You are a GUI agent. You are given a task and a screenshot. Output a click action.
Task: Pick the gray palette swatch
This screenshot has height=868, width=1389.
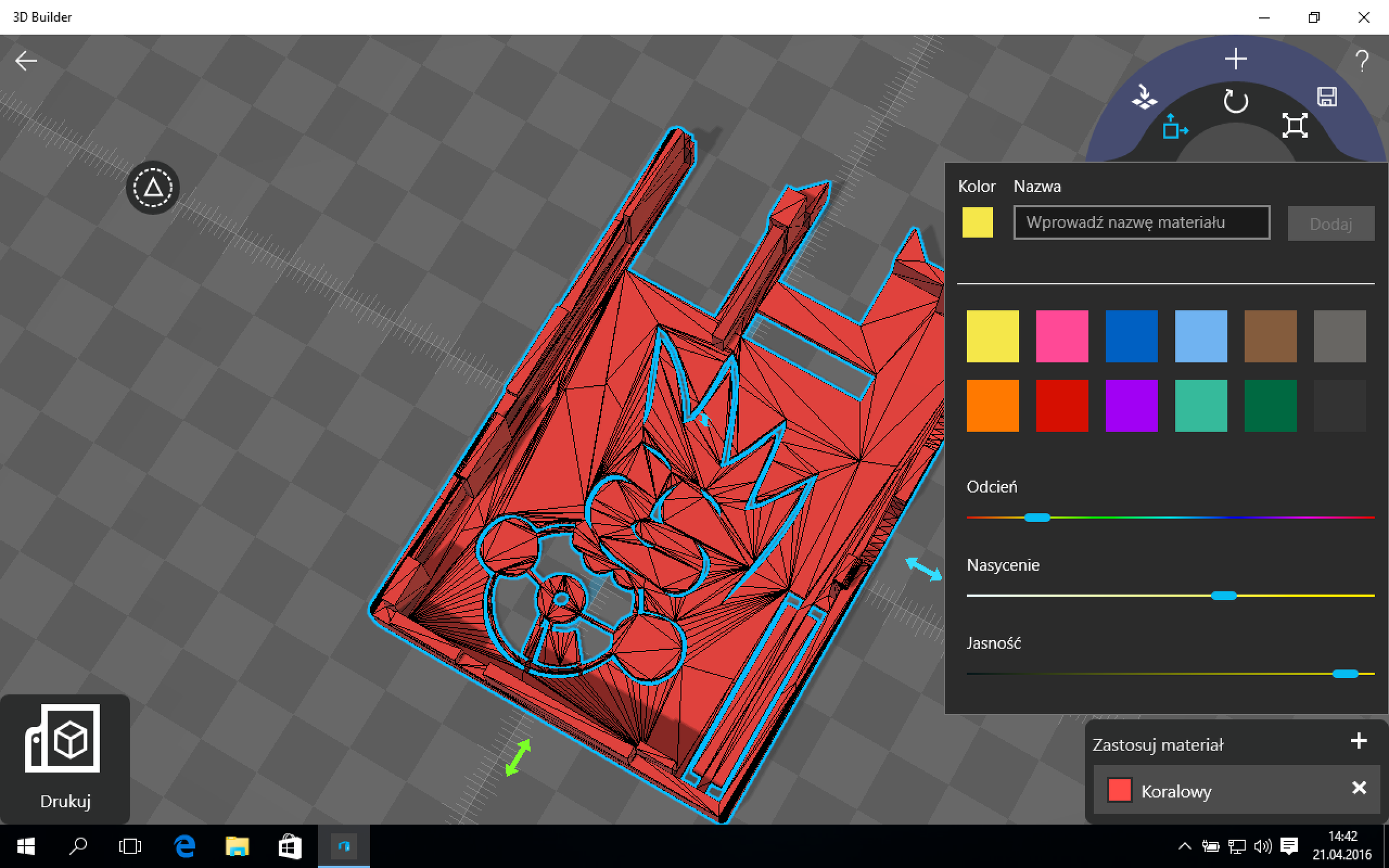tap(1340, 336)
